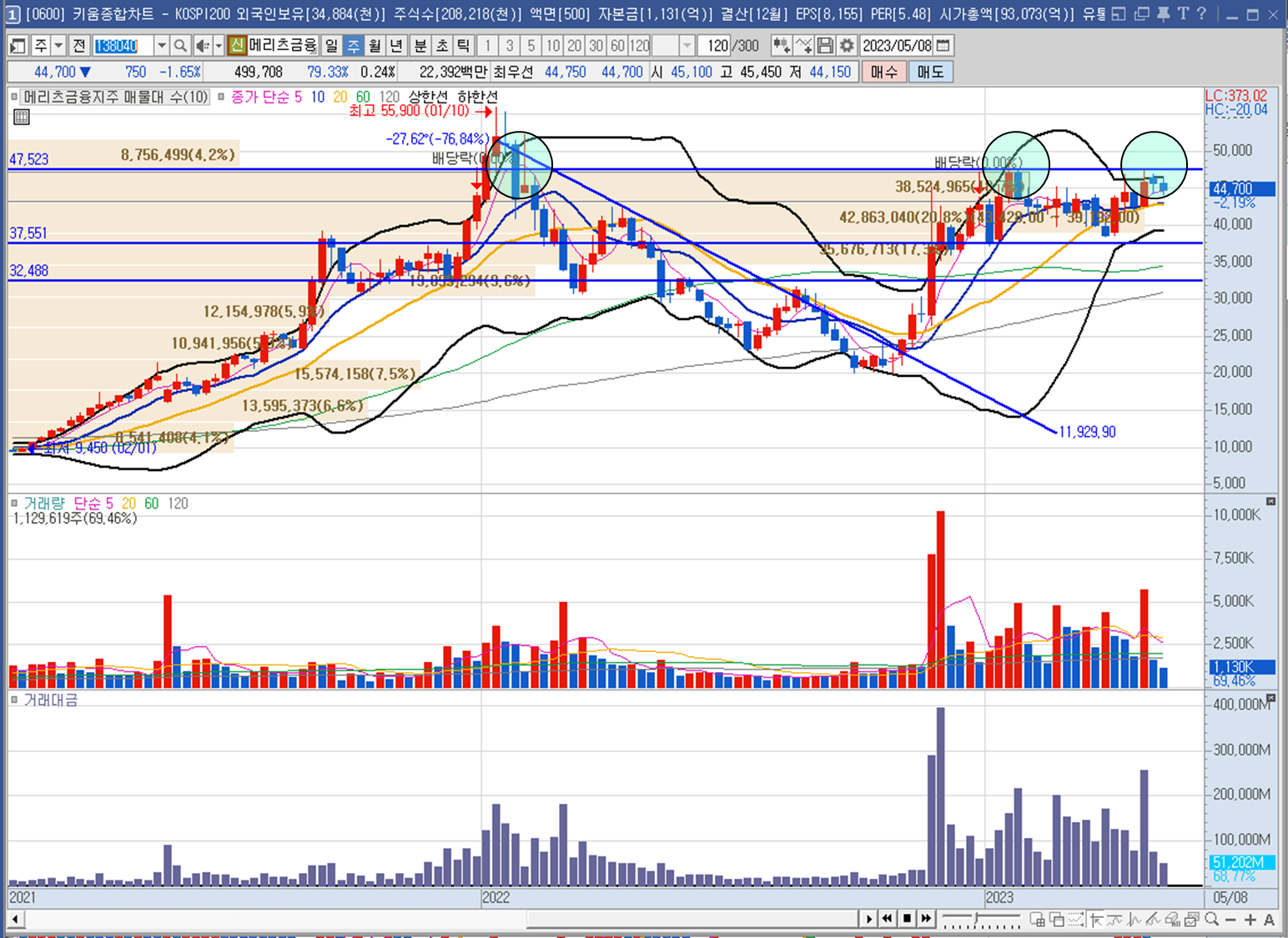Click the diagonal line drawing tool icon
This screenshot has height=938, width=1288.
point(1153,920)
